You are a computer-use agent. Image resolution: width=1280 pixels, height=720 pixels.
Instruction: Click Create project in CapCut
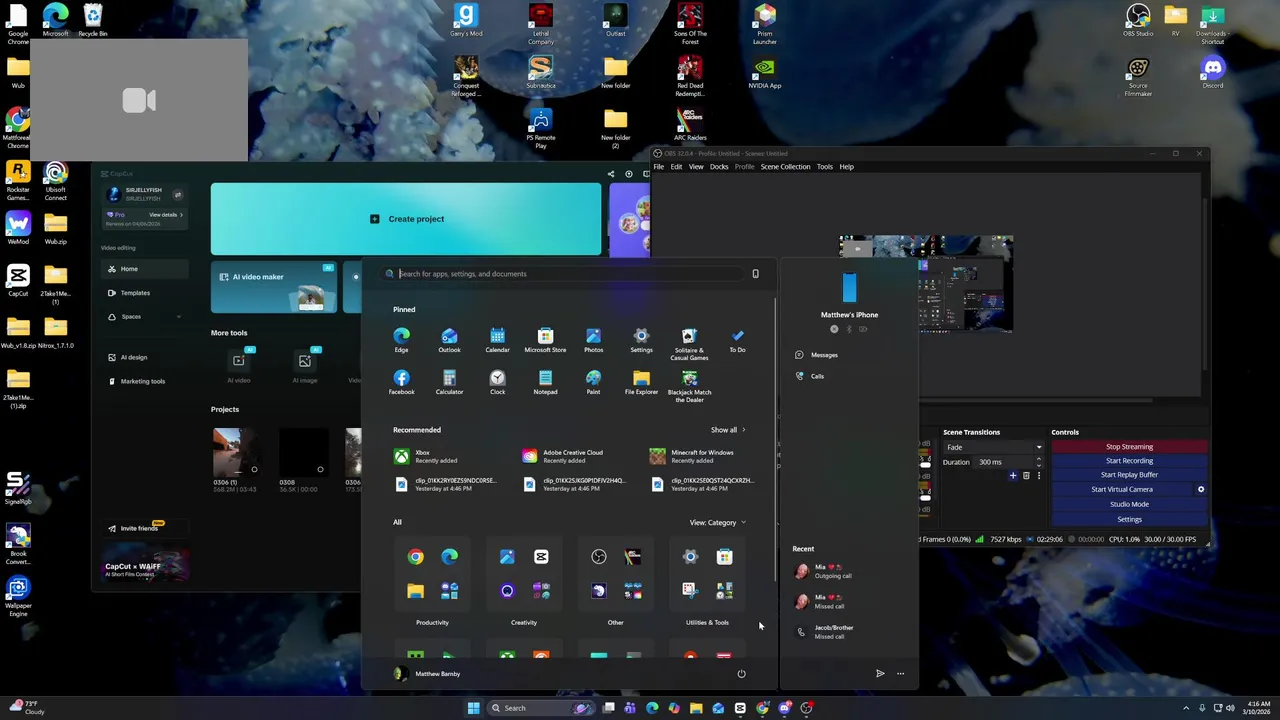406,219
